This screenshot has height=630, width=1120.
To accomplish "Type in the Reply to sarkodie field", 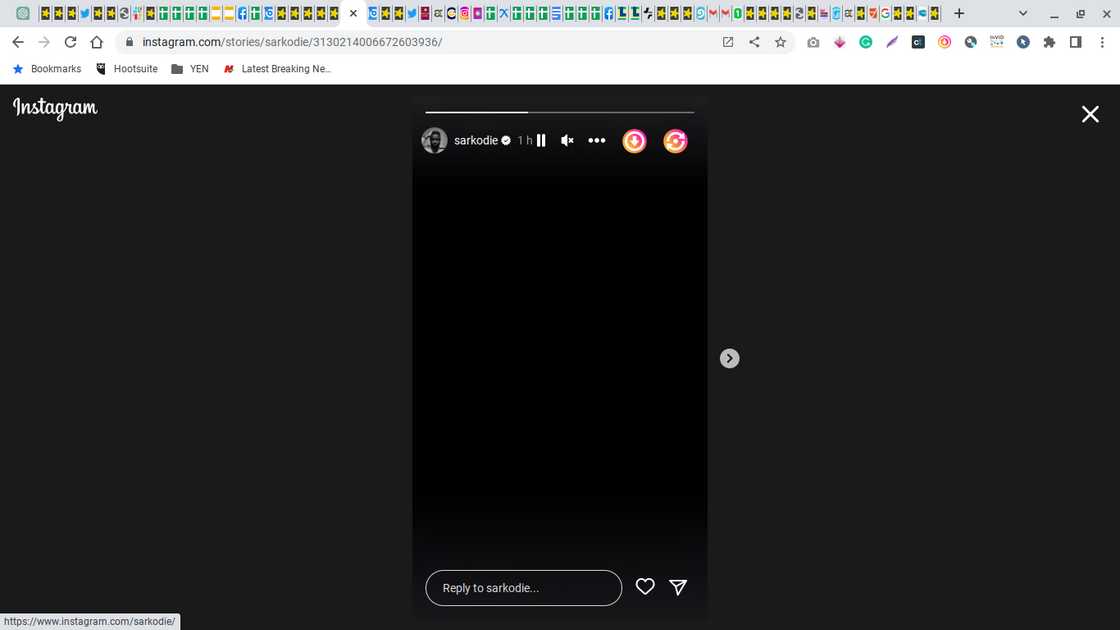I will pyautogui.click(x=523, y=588).
